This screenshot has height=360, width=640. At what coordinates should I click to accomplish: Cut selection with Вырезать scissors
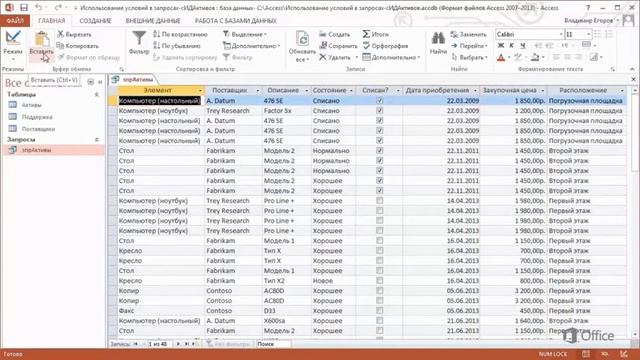(75, 34)
